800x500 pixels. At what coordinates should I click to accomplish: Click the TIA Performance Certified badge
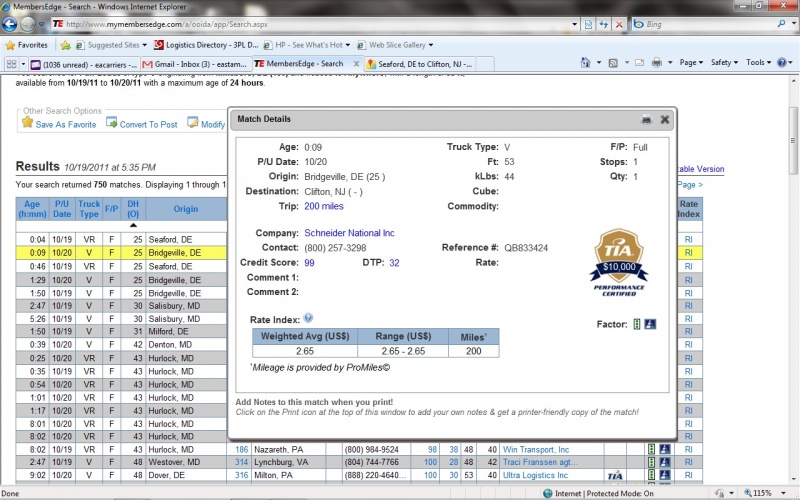click(x=618, y=262)
